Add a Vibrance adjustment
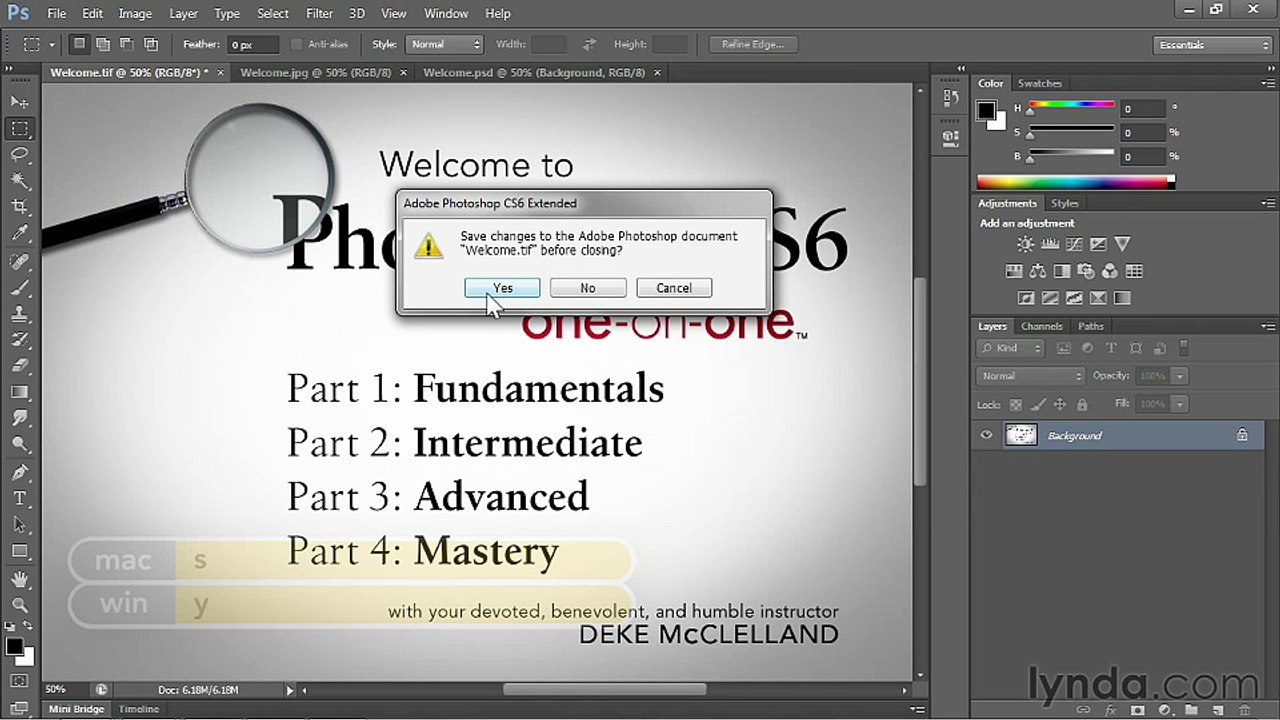The height and width of the screenshot is (720, 1280). click(x=1122, y=244)
